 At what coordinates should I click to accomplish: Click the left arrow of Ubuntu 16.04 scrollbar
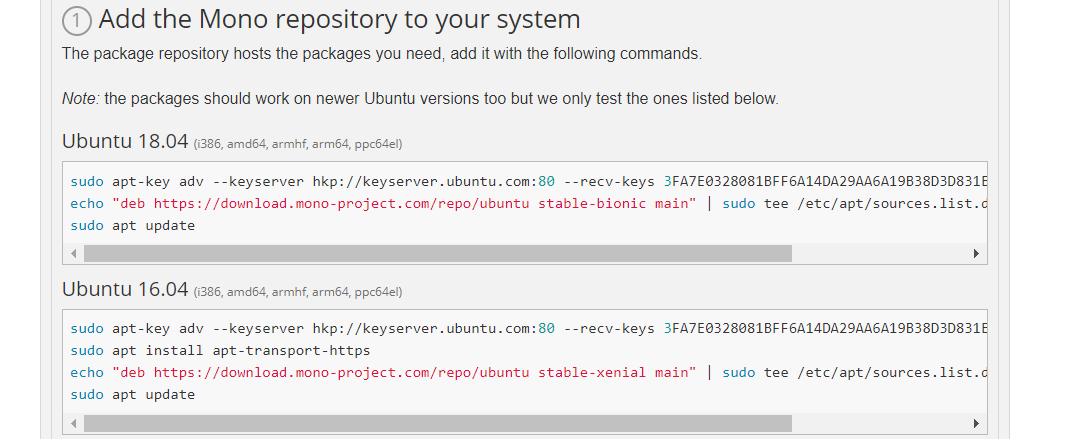tap(74, 423)
